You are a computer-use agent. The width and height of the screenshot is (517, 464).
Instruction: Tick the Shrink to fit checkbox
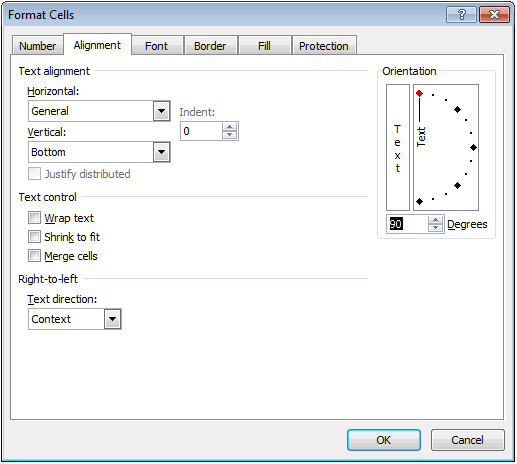(x=34, y=237)
